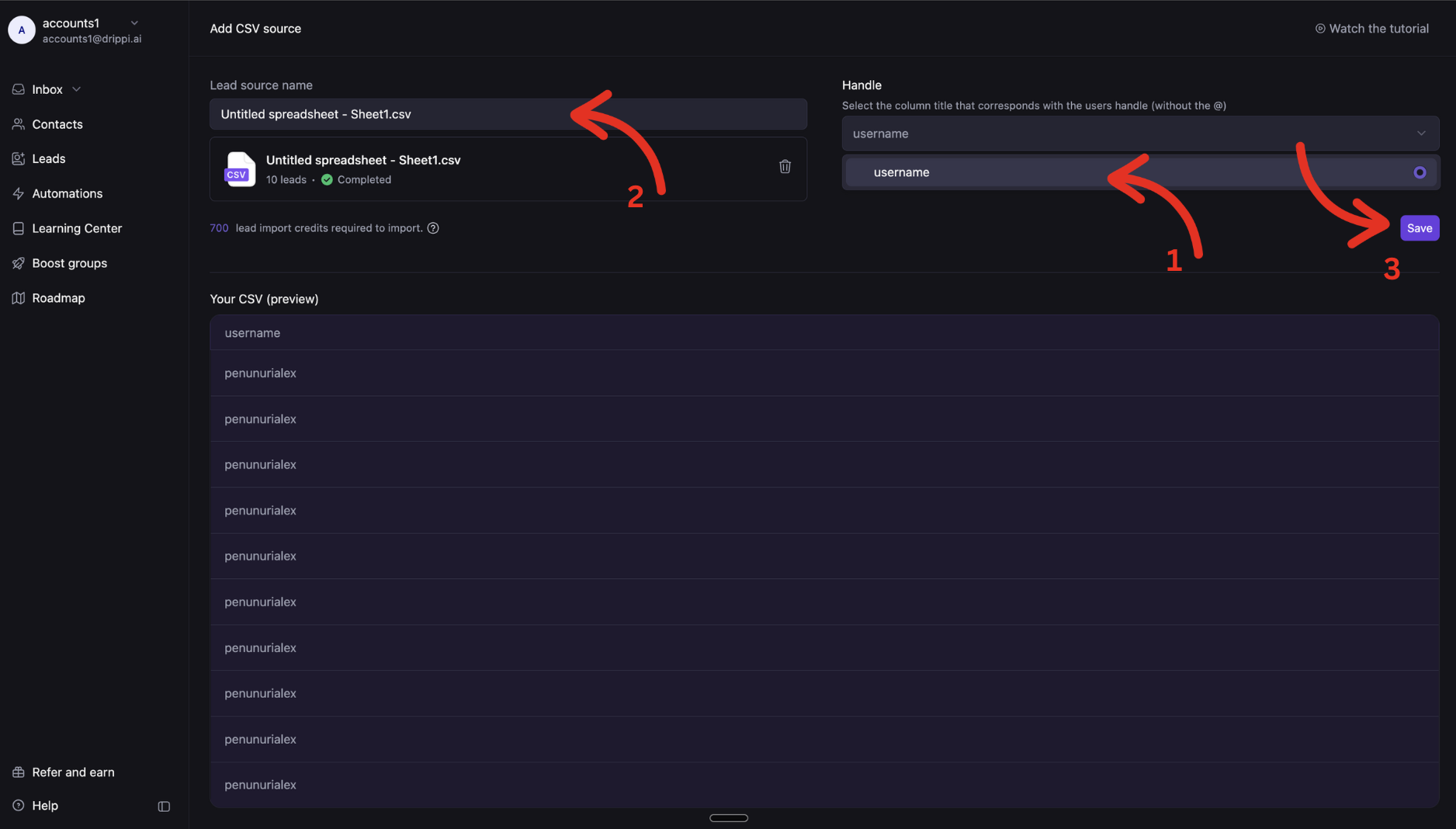Delete the uploaded Sheet1.csv file
Screen dimensions: 1456x829
point(785,166)
